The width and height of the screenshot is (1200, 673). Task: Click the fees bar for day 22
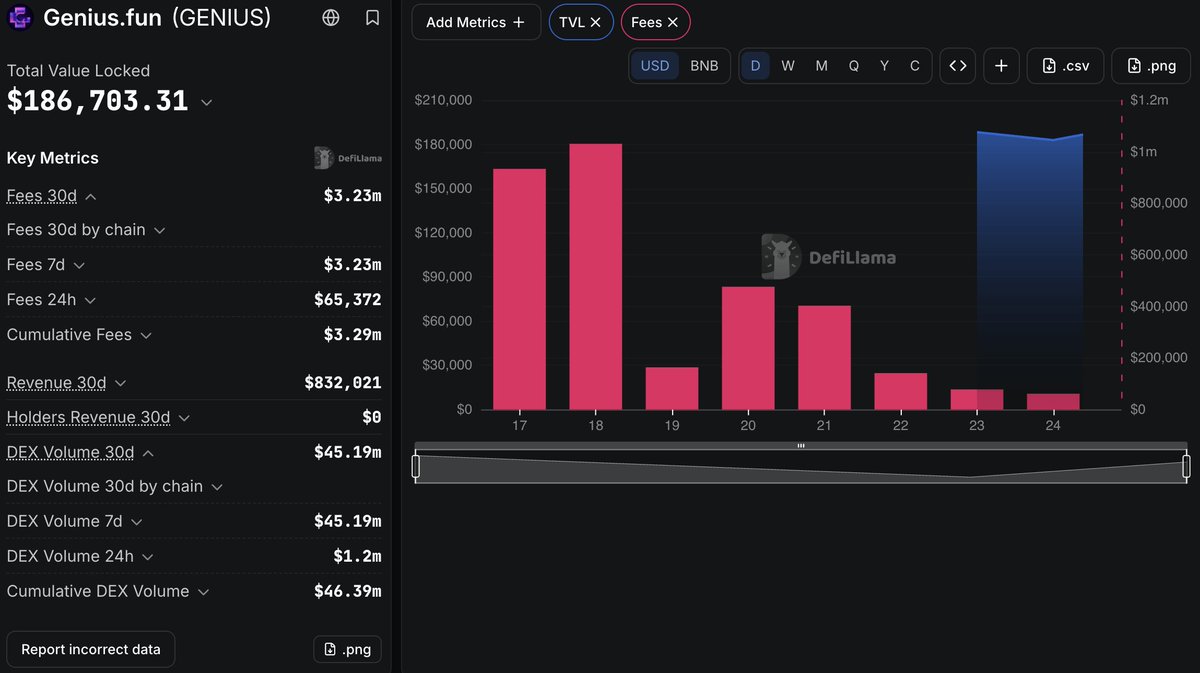pos(901,392)
